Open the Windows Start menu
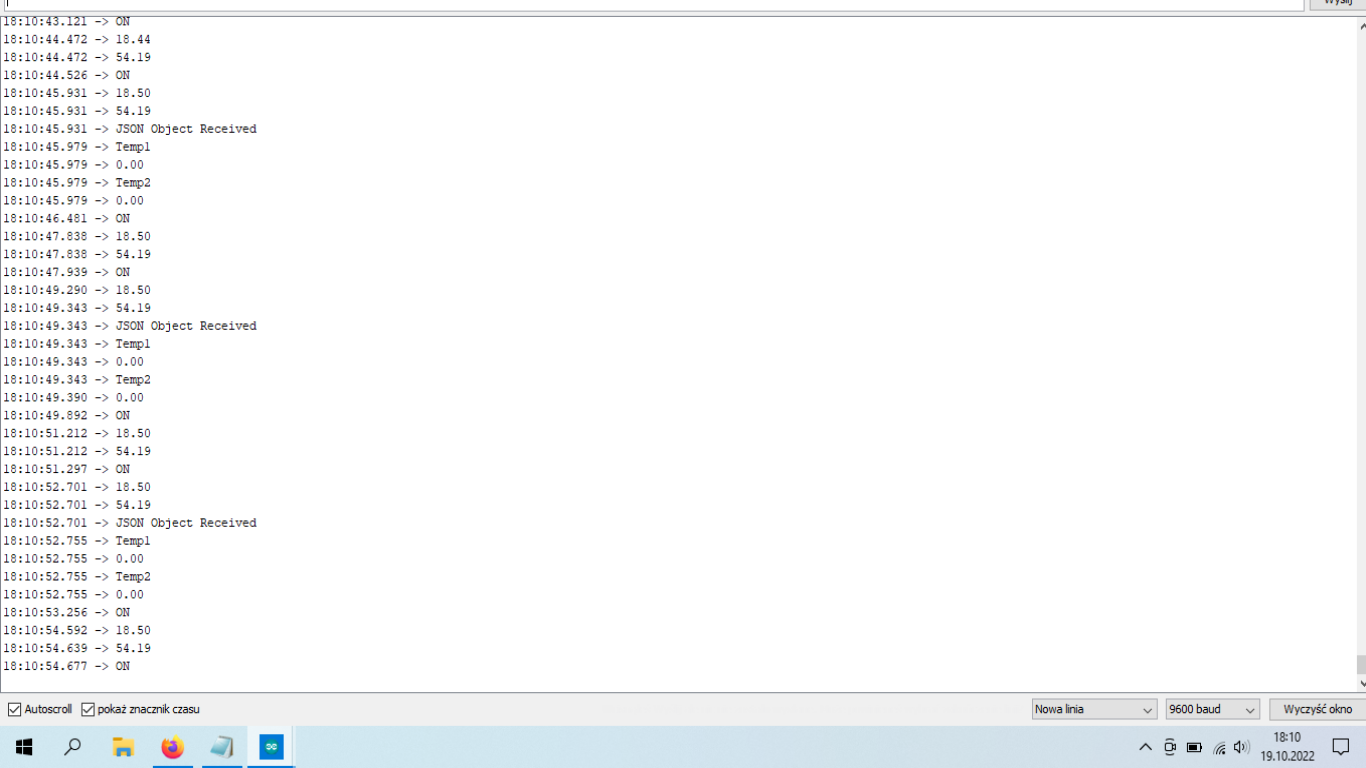 (24, 747)
